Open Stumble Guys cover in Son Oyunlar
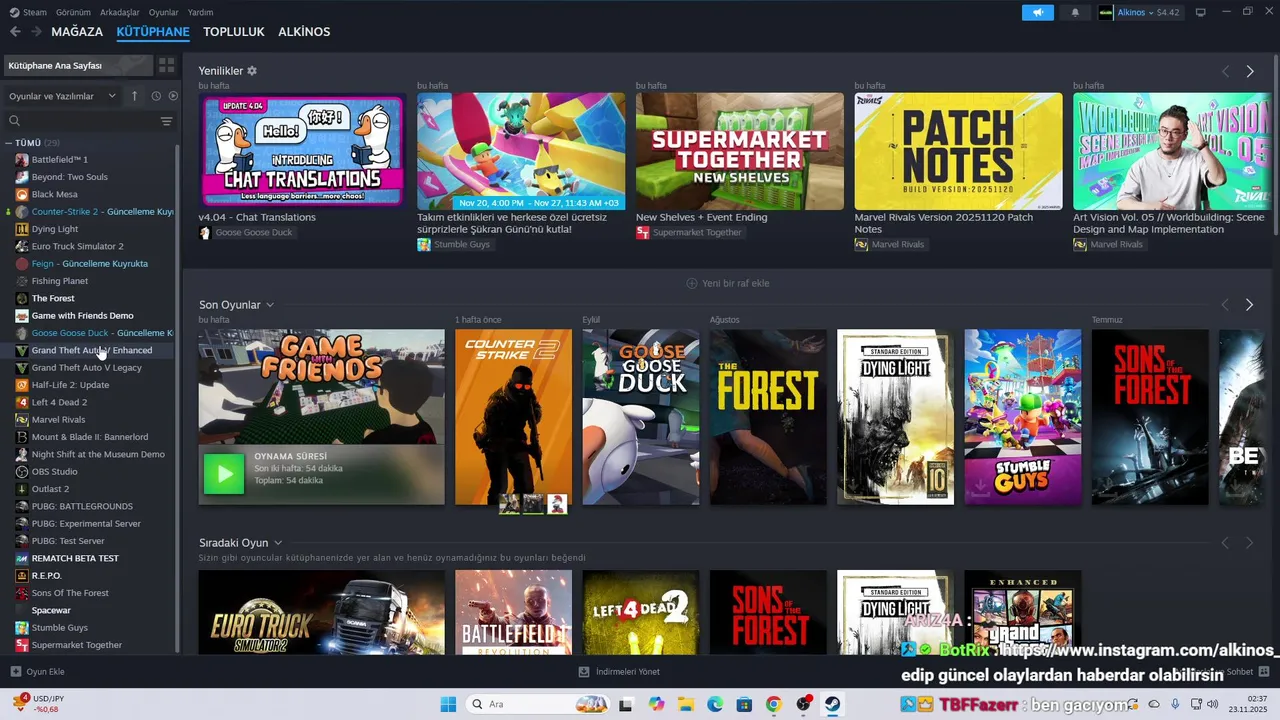The image size is (1280, 720). click(x=1022, y=417)
